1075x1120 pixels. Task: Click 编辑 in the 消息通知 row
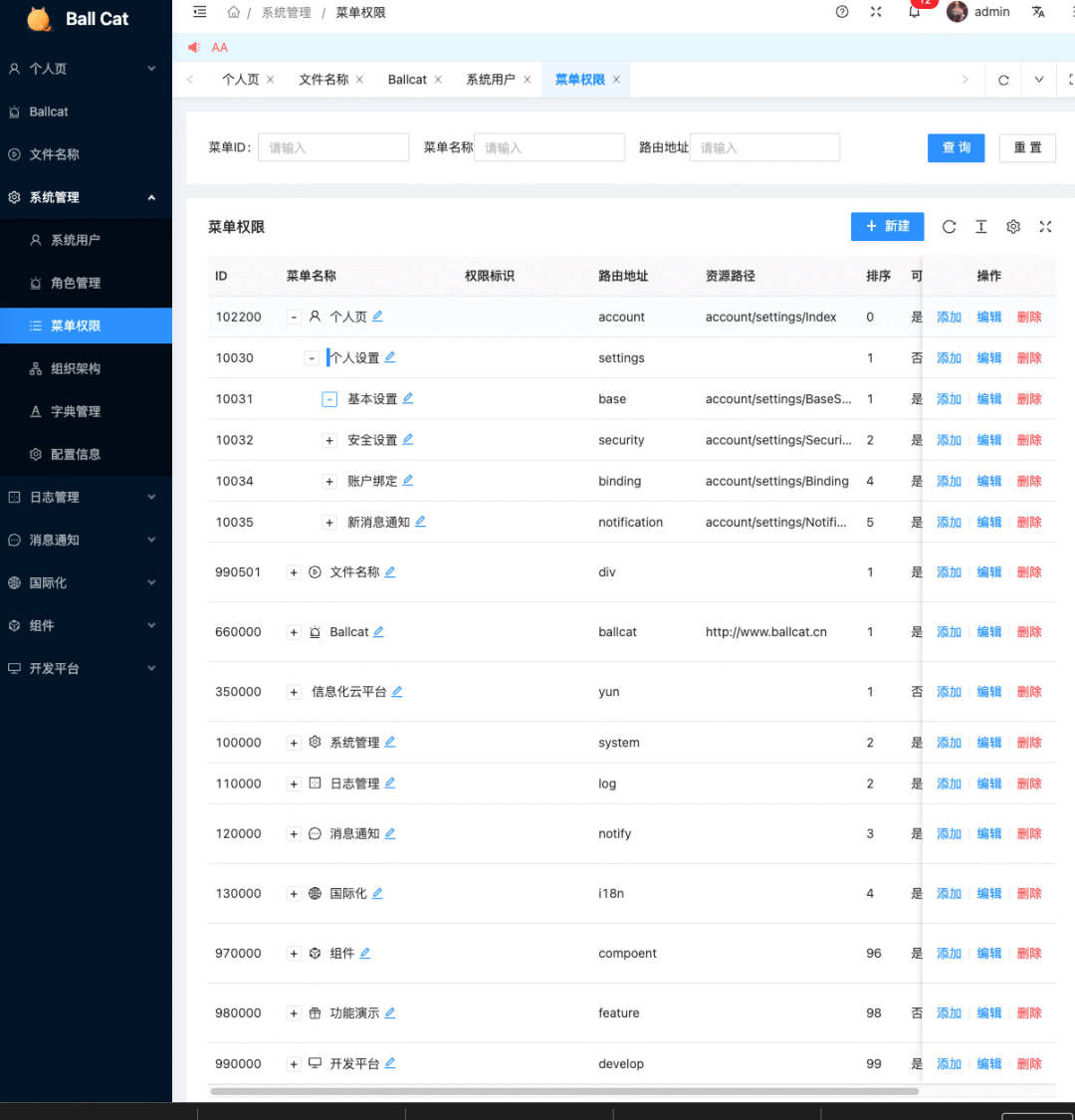988,833
